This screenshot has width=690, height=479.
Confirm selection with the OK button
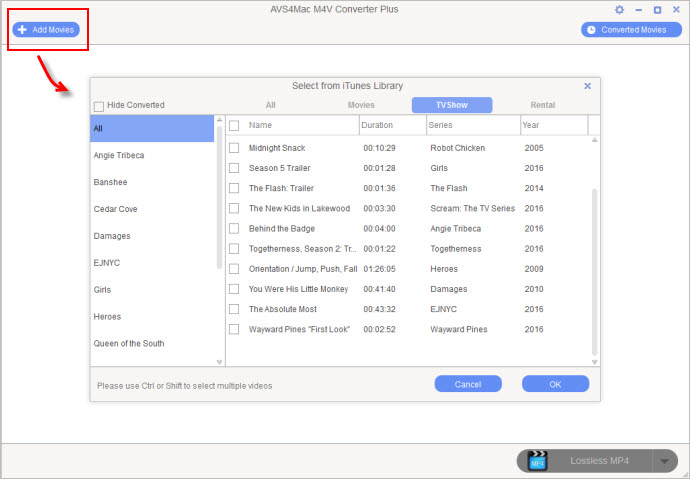[x=555, y=384]
